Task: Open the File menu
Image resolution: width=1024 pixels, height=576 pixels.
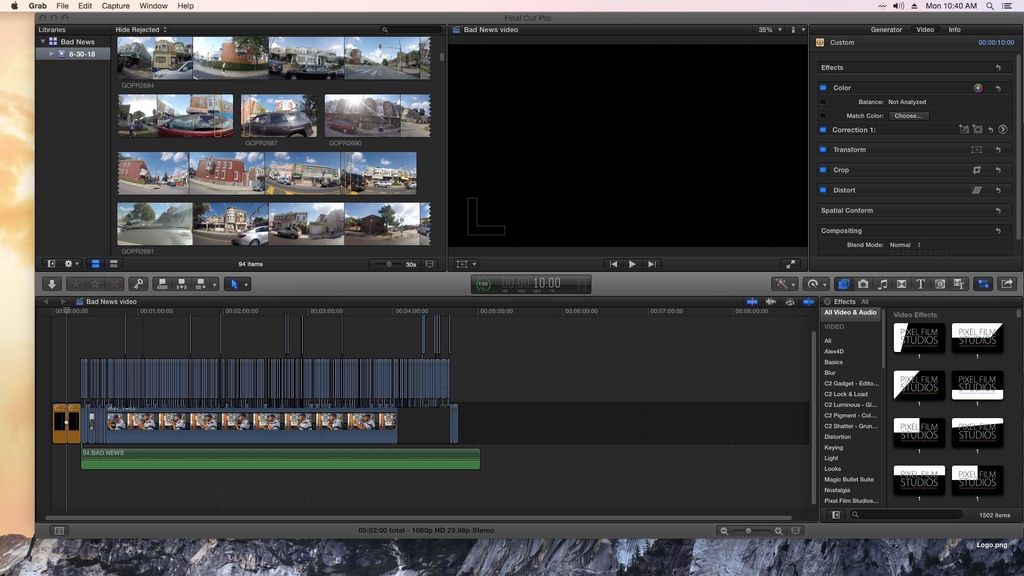Action: point(62,6)
